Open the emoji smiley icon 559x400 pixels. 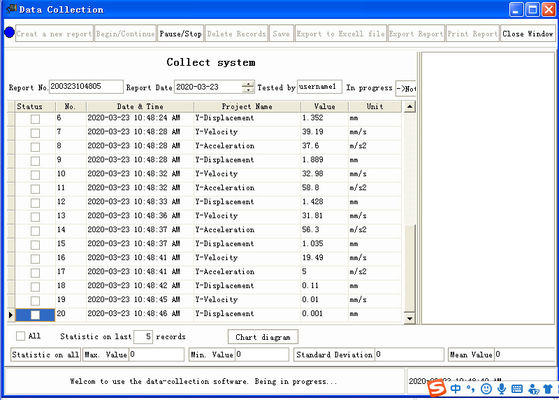click(486, 389)
